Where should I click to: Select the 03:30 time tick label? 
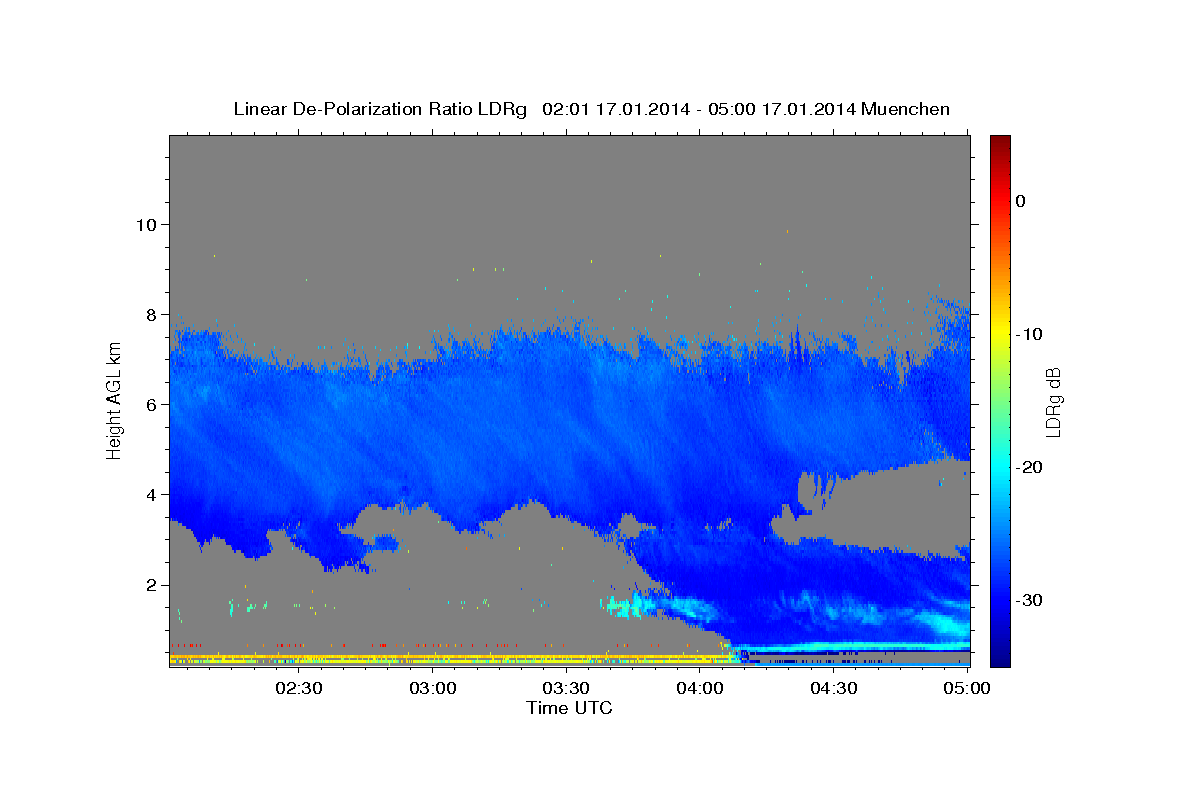click(x=565, y=688)
